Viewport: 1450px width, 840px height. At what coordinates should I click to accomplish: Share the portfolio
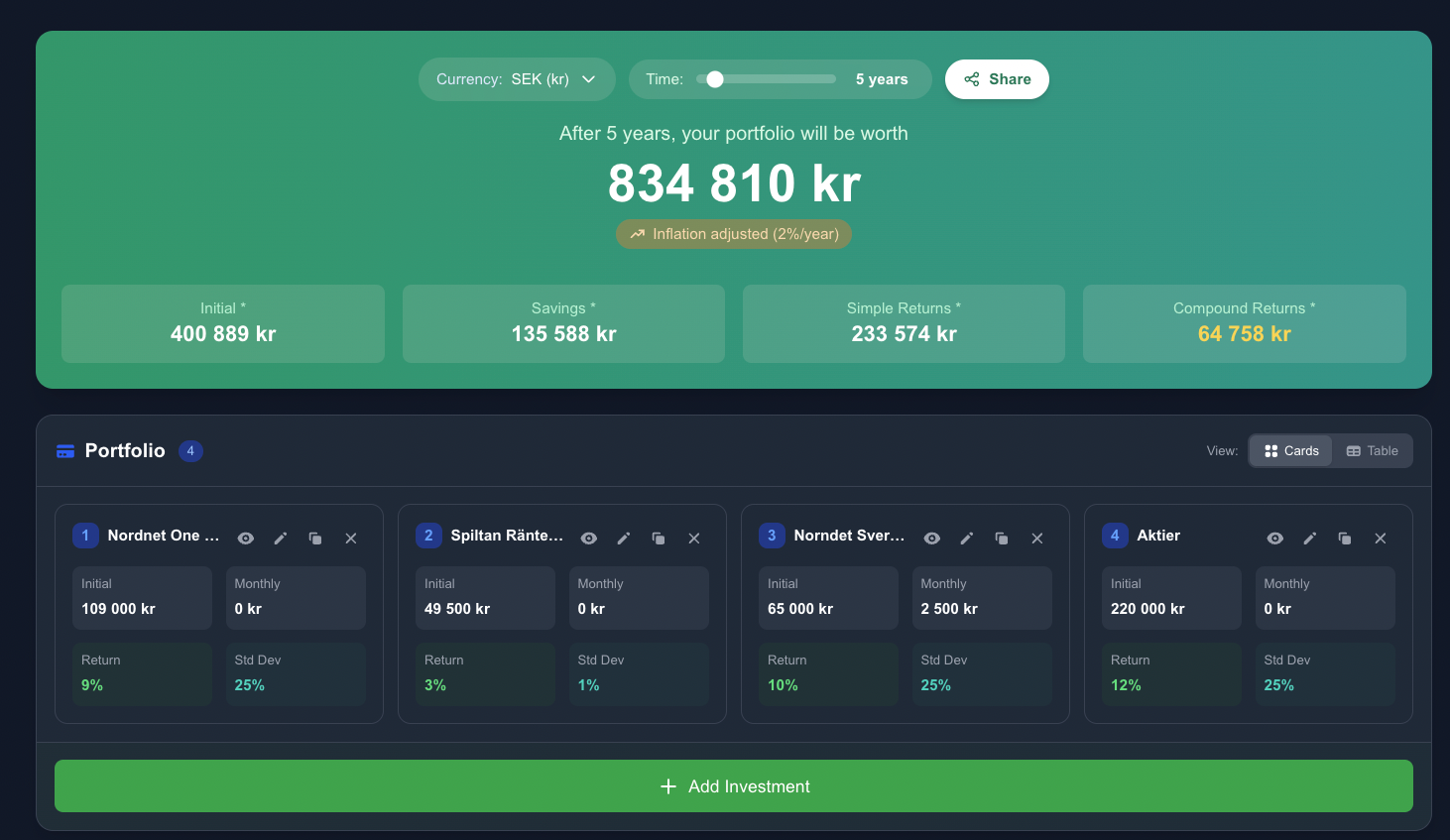tap(996, 78)
